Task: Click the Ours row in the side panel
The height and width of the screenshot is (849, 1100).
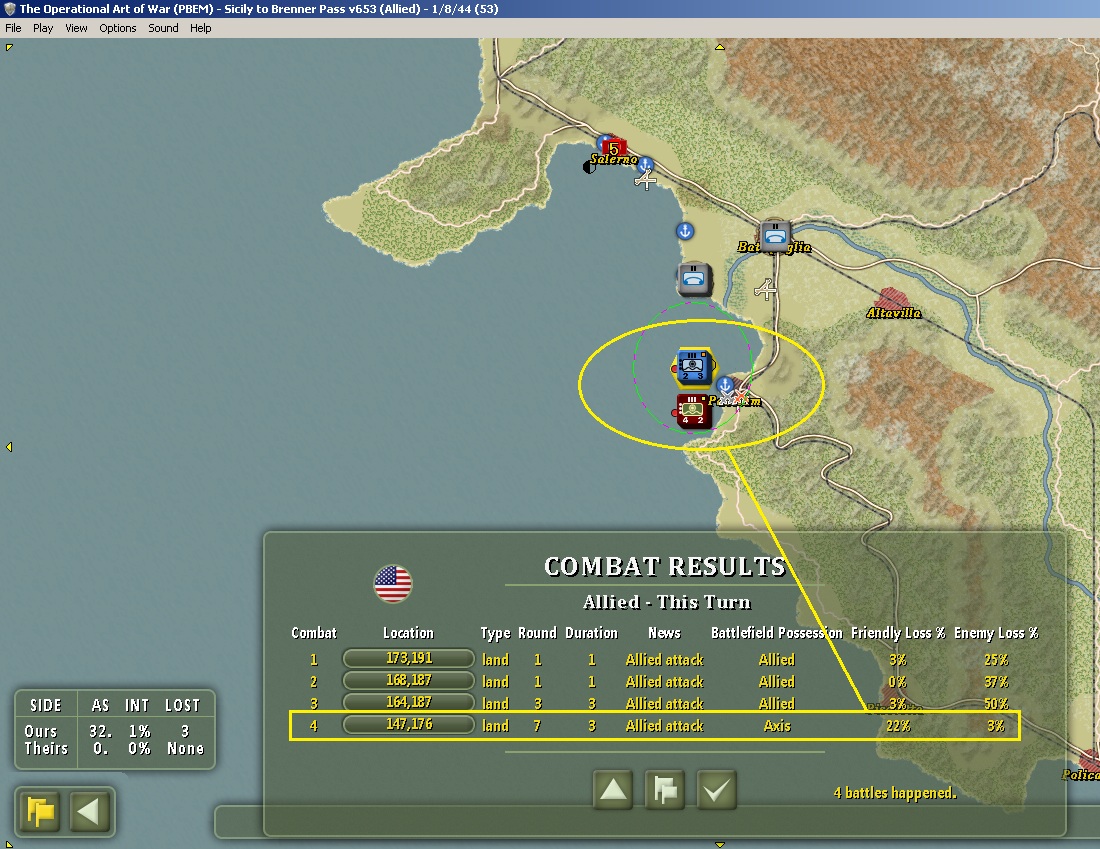Action: 114,731
